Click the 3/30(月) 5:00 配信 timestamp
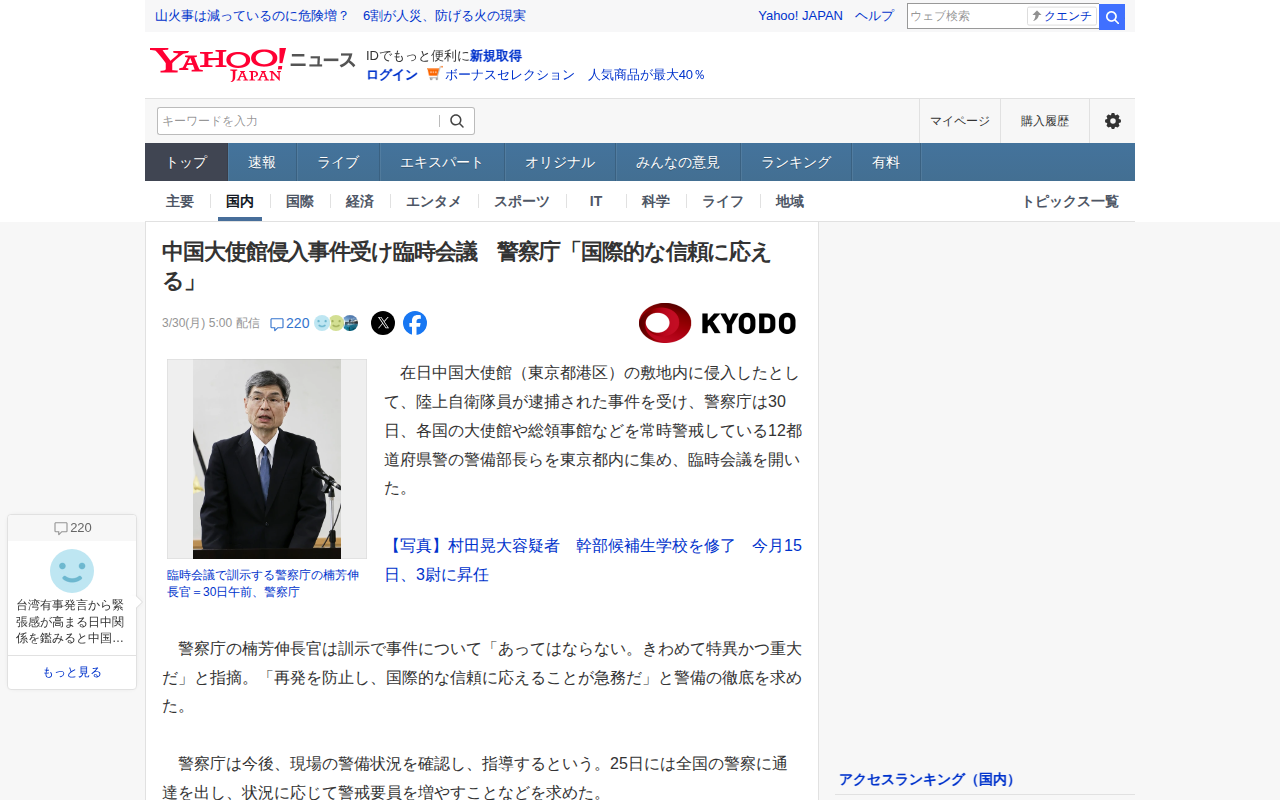The image size is (1280, 800). point(211,323)
